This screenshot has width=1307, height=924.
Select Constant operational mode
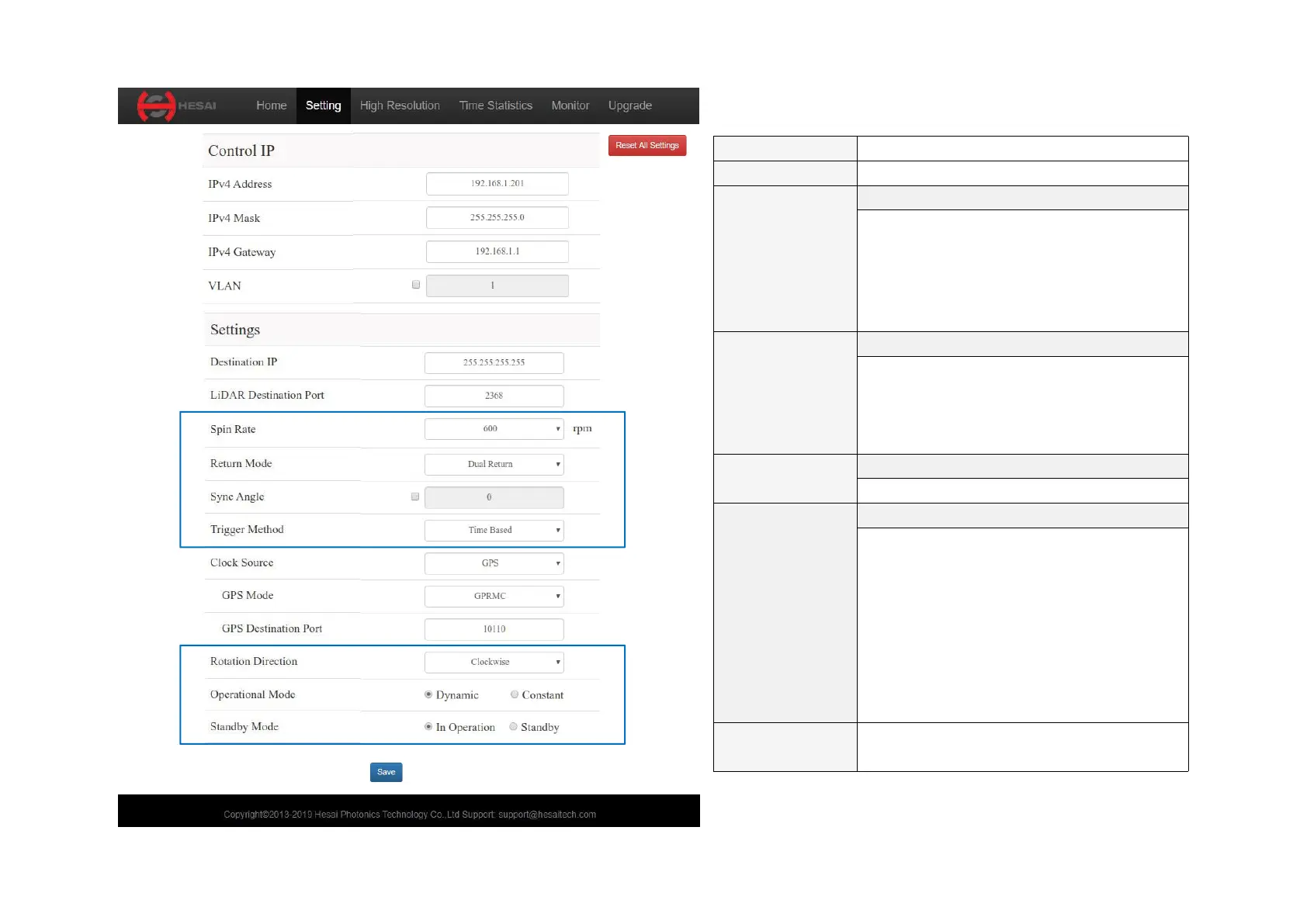[515, 694]
